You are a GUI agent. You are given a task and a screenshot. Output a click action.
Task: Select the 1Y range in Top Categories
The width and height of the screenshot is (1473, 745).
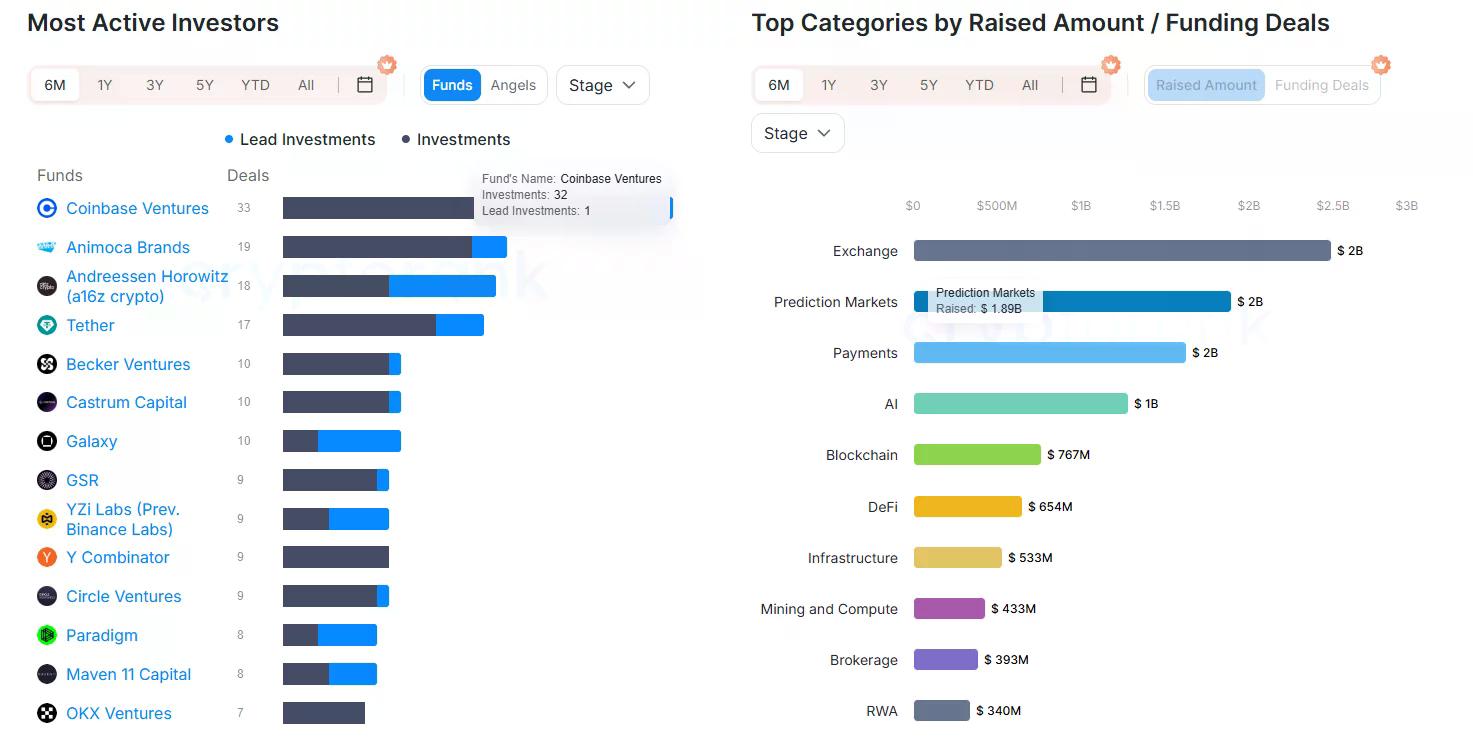pos(829,85)
